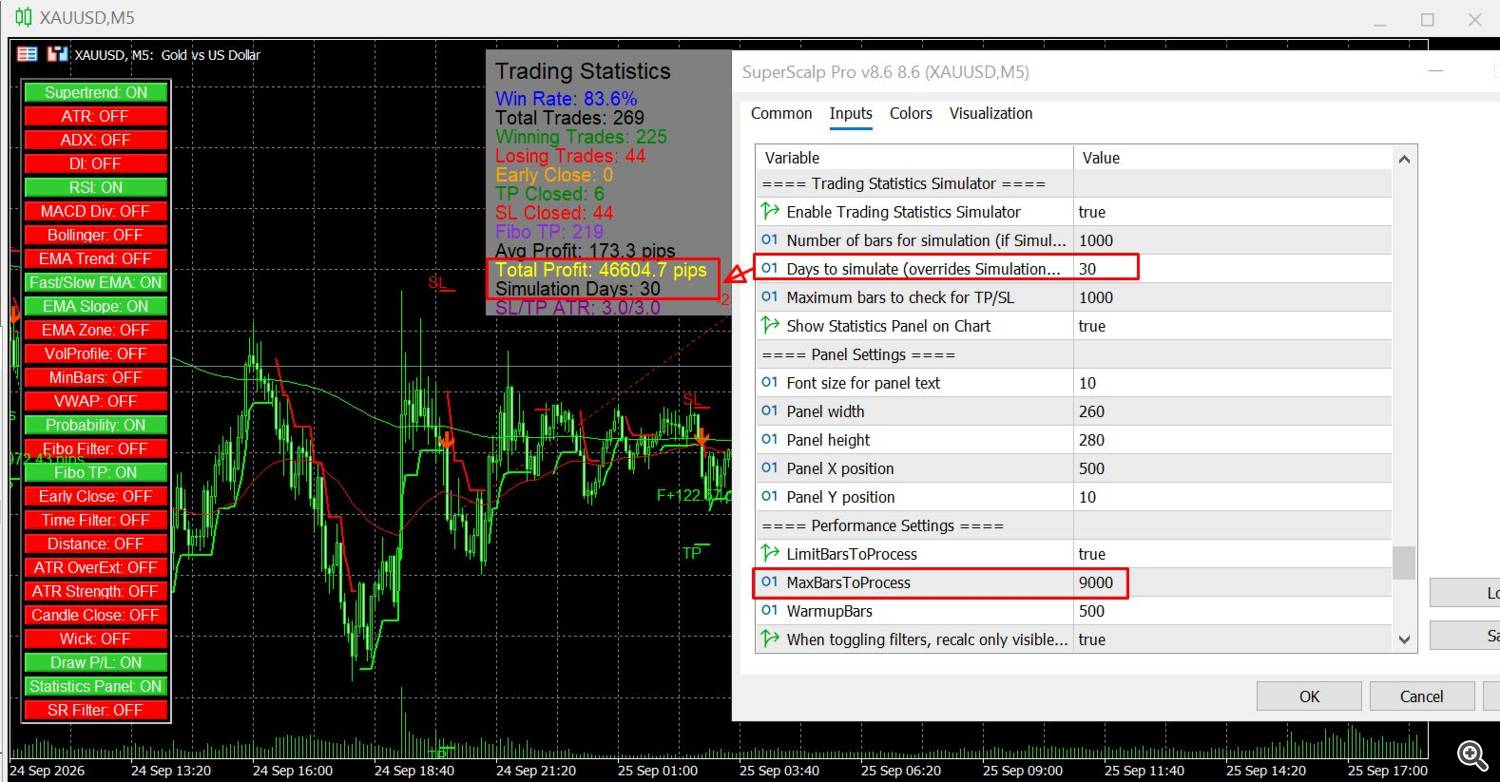Click the candlestick icon in window title bar
1500x782 pixels.
click(22, 18)
